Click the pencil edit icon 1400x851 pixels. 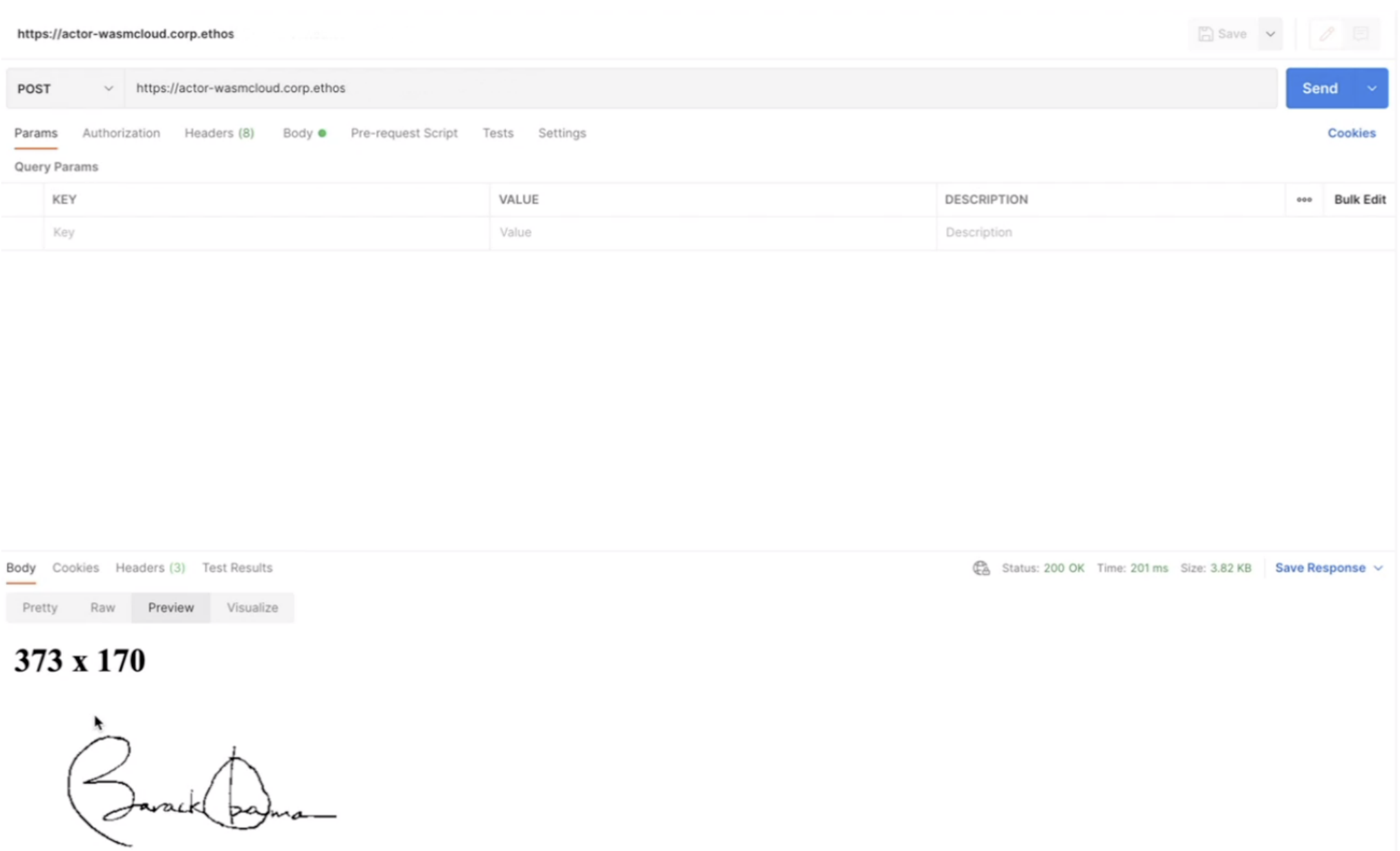pos(1326,34)
